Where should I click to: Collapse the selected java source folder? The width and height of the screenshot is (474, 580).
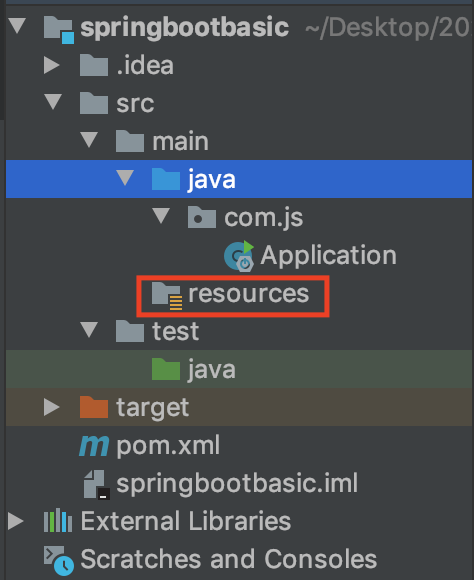pos(125,178)
